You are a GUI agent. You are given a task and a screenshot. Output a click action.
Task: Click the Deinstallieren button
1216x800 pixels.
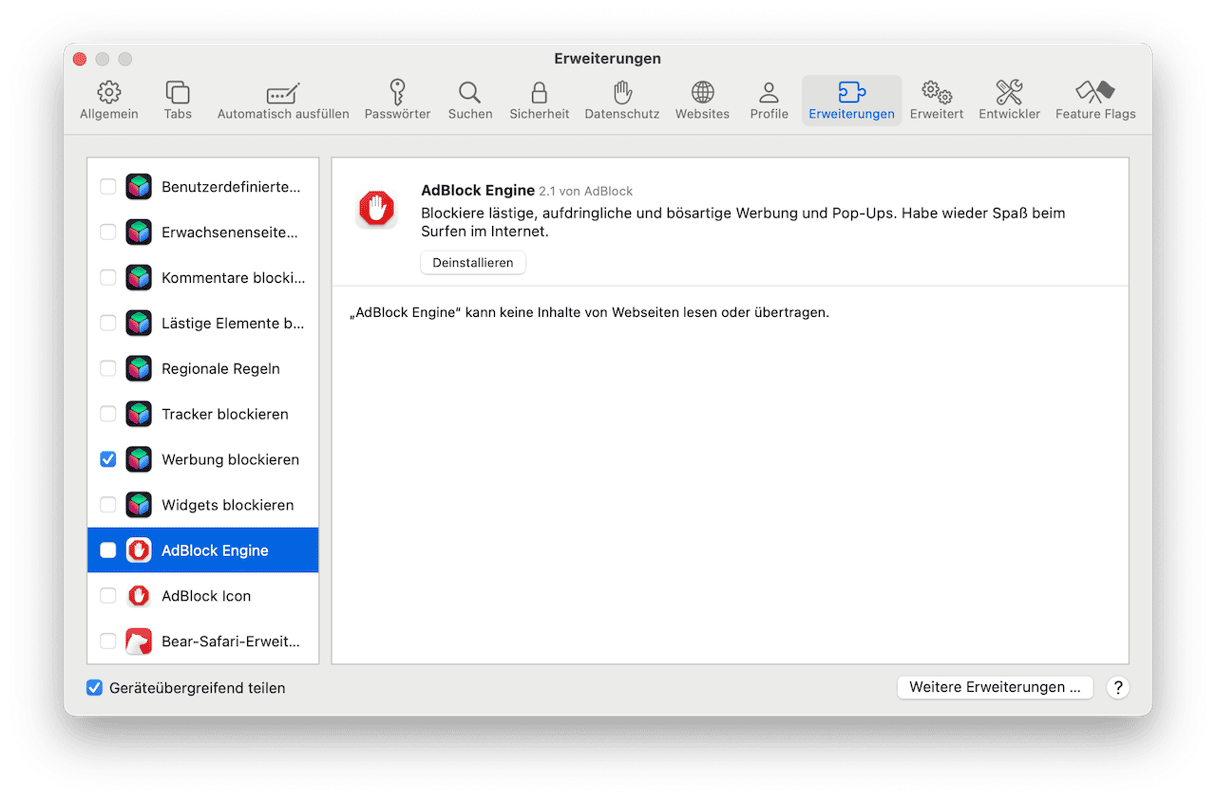[473, 263]
